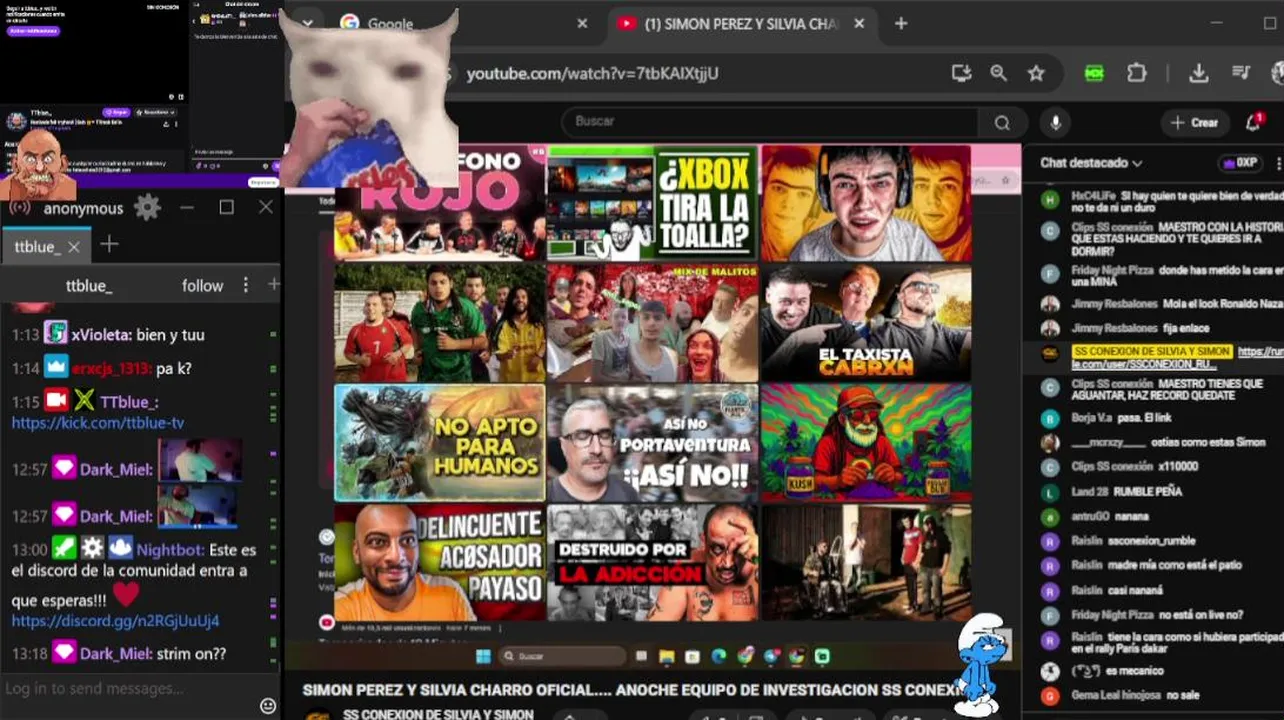Start voice search with the microphone icon
The image size is (1284, 720).
(x=1054, y=122)
